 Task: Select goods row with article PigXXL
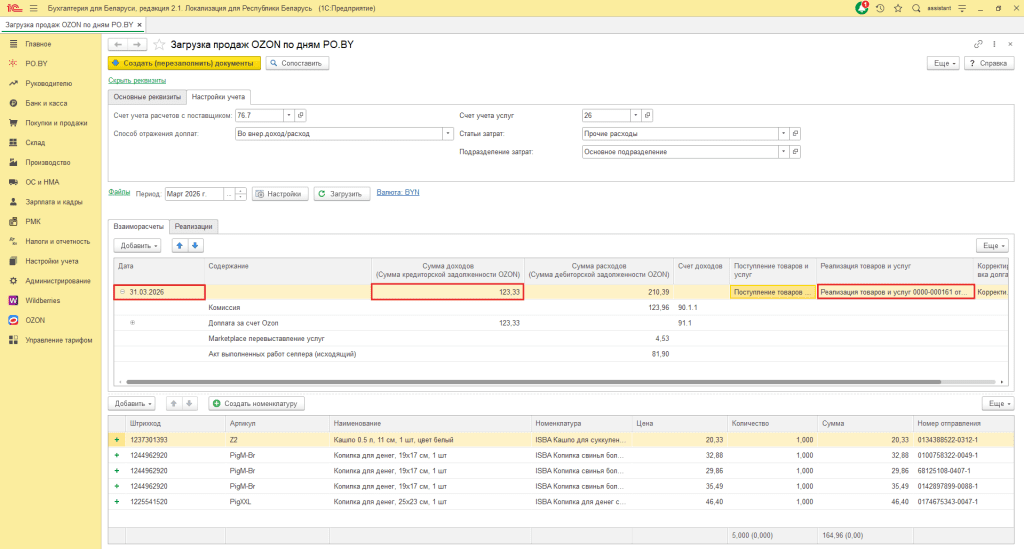562,502
